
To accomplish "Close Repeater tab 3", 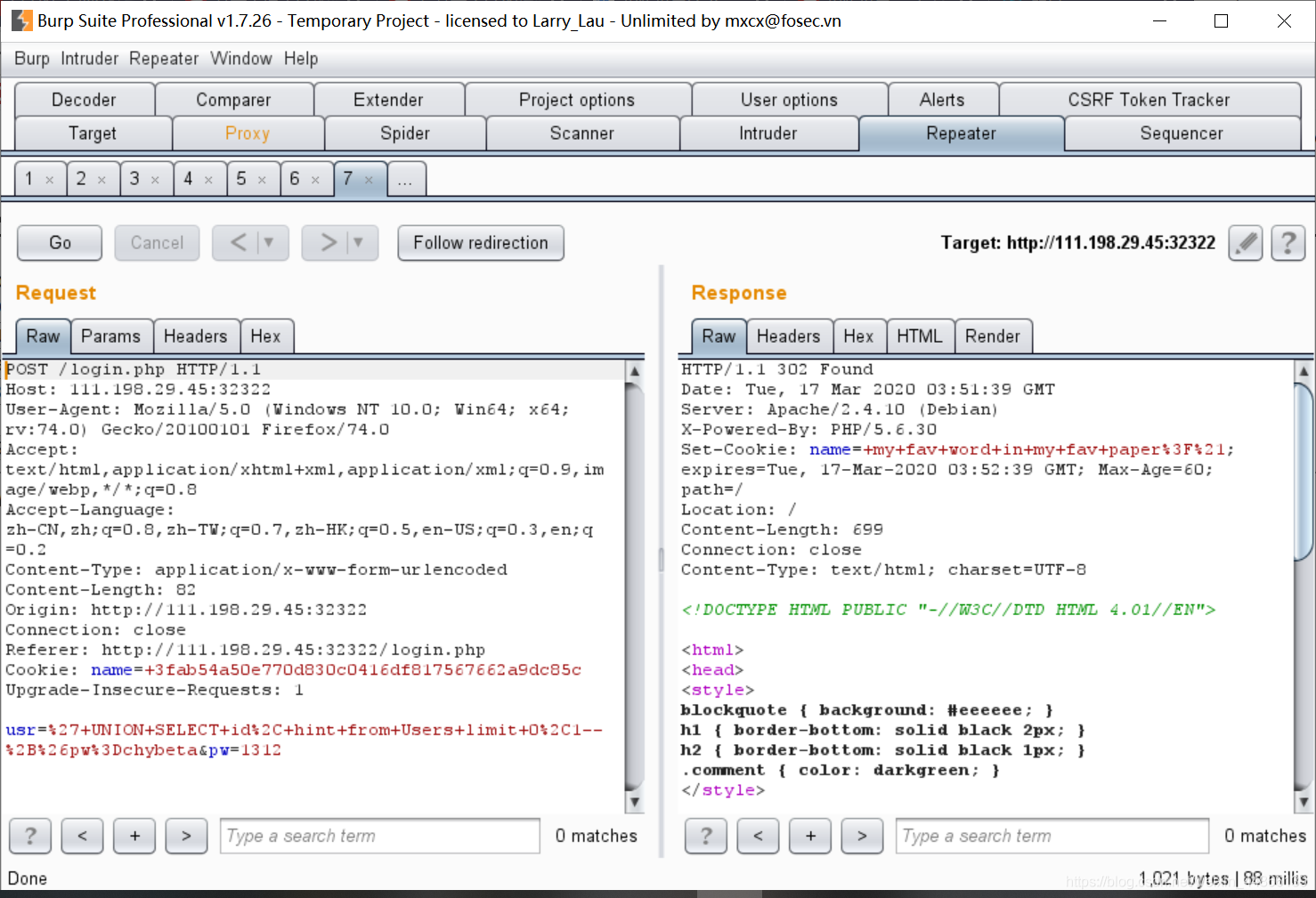I will [155, 180].
